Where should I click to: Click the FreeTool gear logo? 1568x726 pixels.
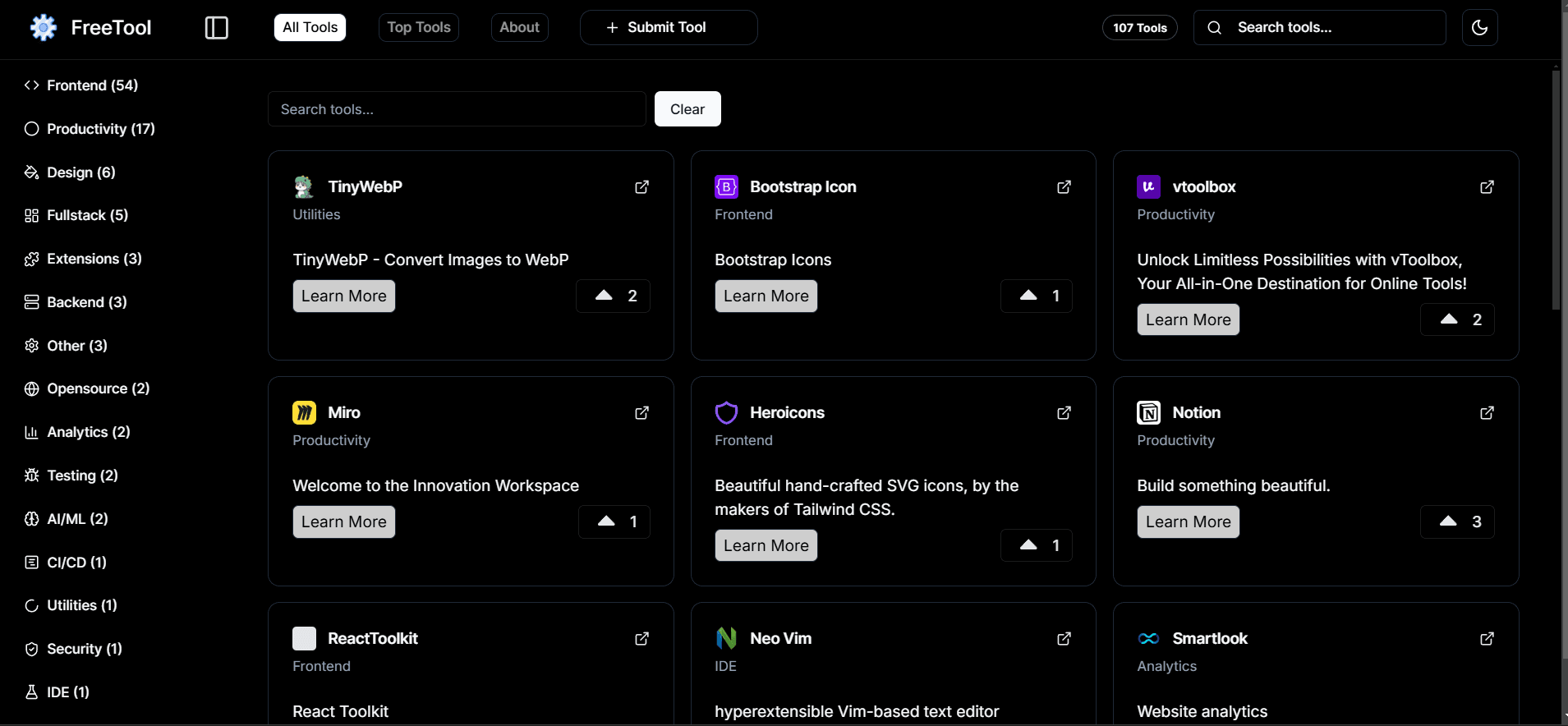coord(44,27)
